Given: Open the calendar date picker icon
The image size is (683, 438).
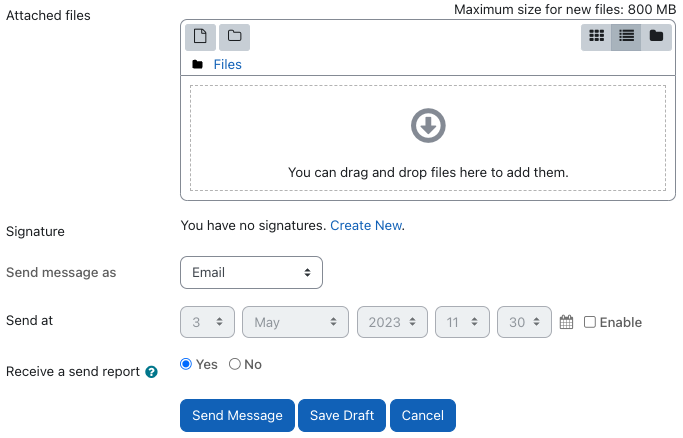Looking at the screenshot, I should point(566,322).
